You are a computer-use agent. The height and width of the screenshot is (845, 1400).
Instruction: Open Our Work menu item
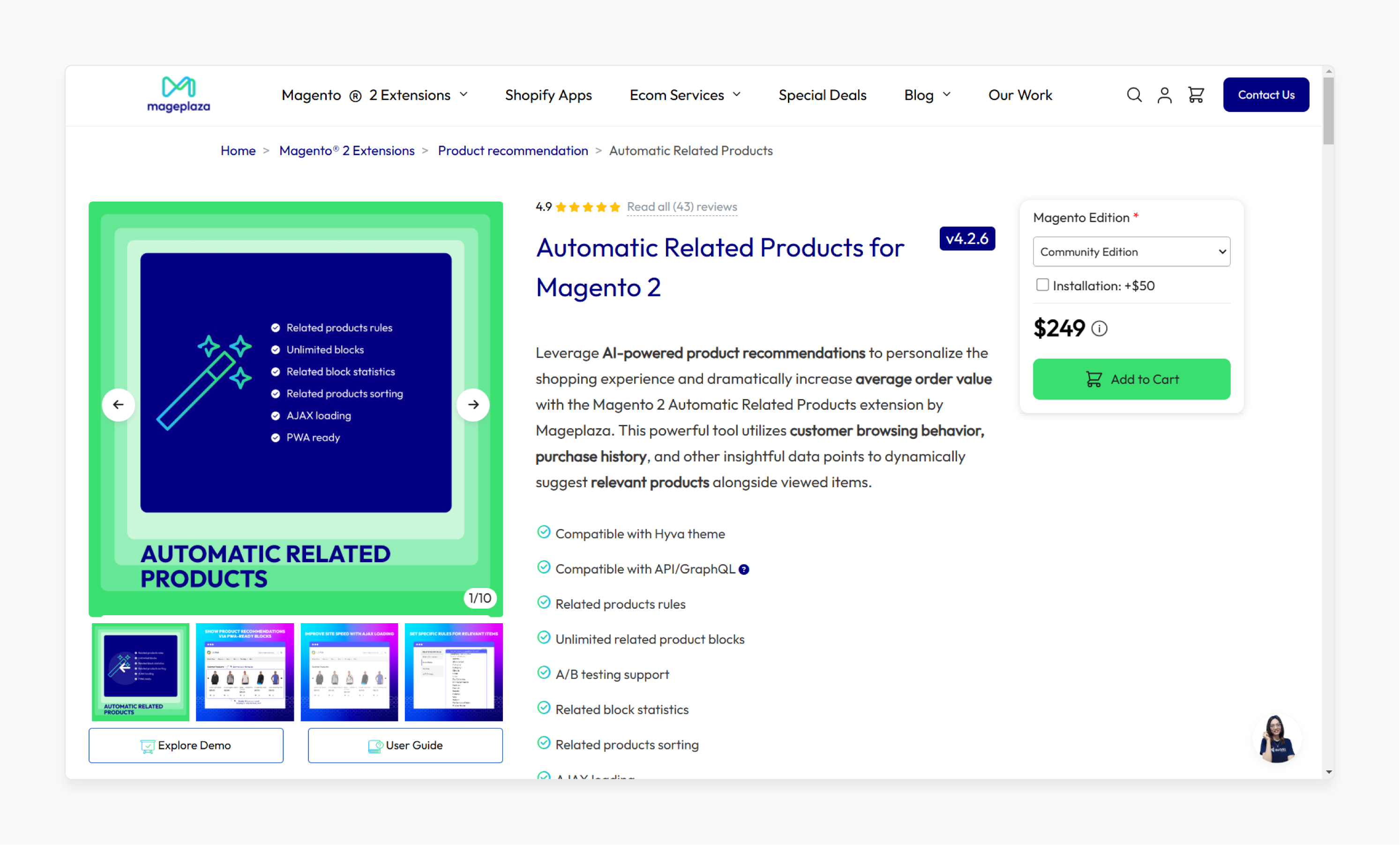click(x=1020, y=95)
